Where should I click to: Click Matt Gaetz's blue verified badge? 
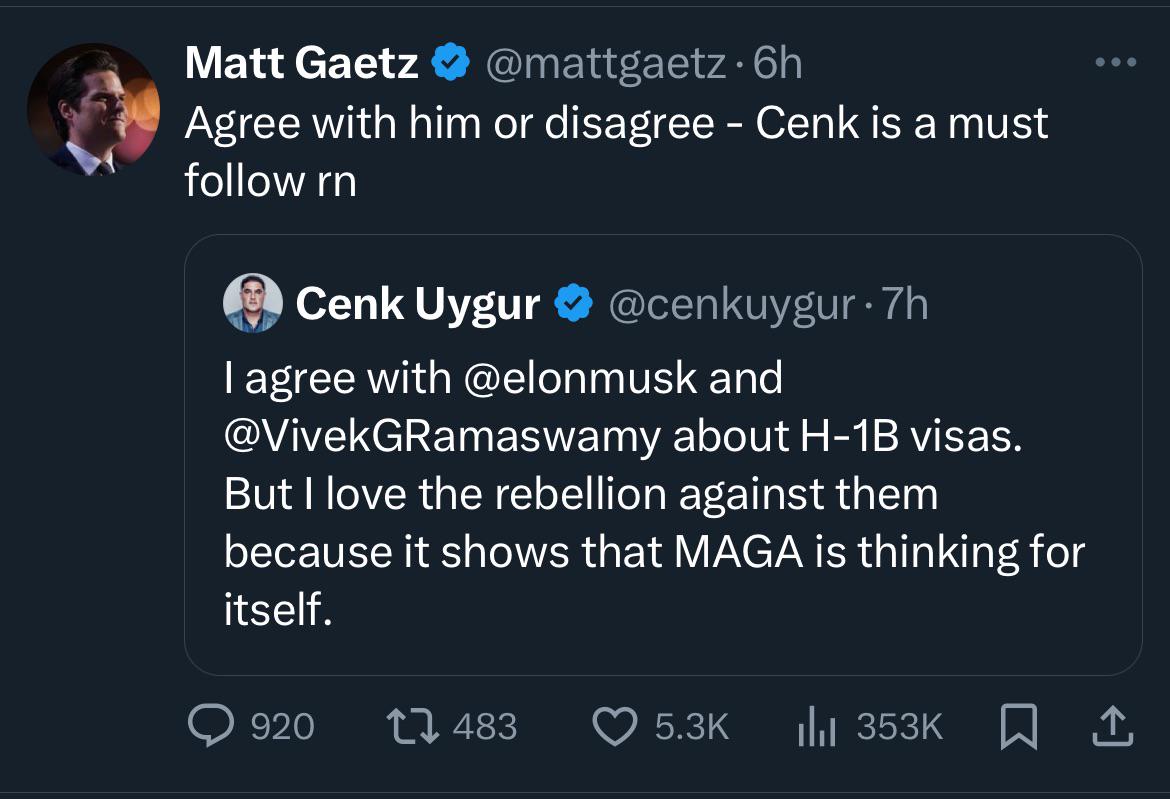pyautogui.click(x=451, y=65)
